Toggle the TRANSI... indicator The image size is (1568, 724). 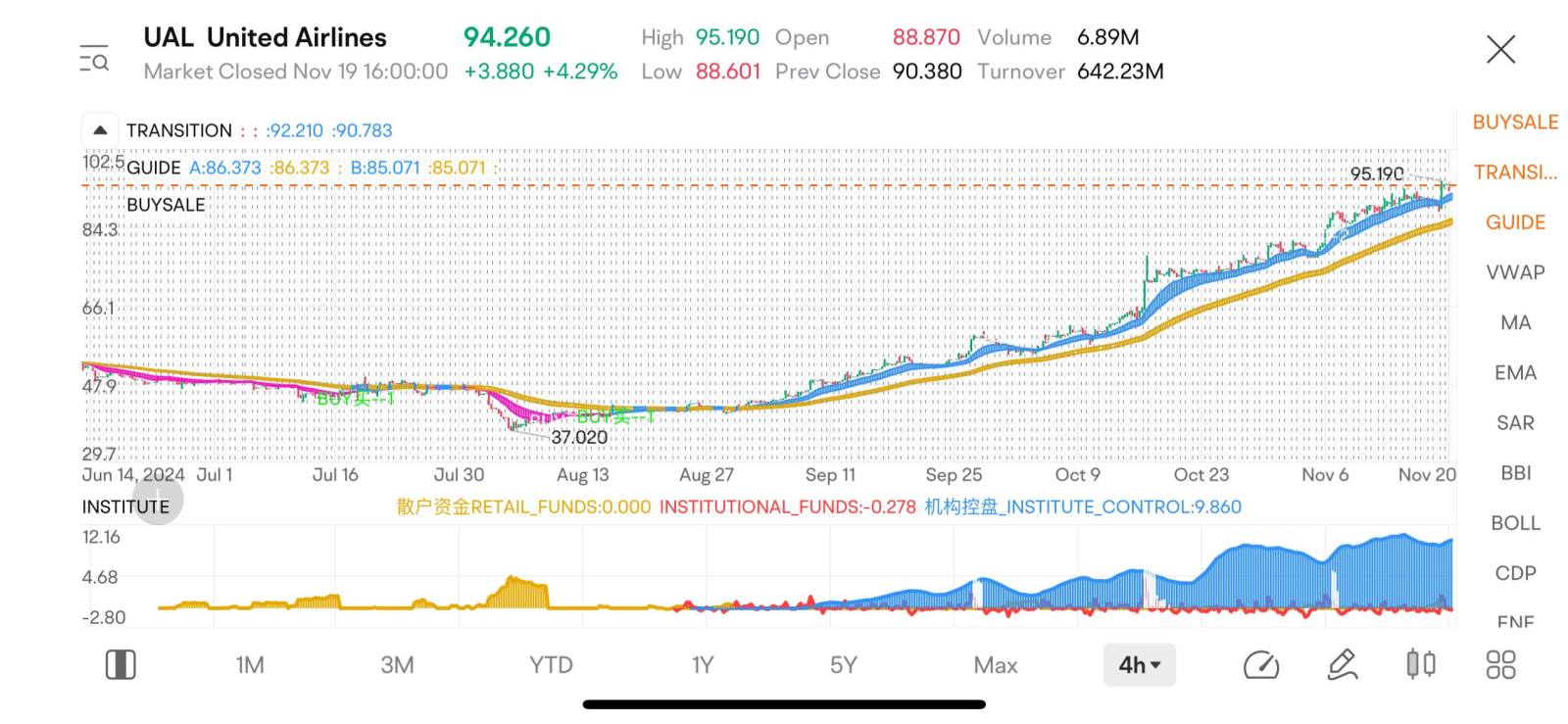1515,172
